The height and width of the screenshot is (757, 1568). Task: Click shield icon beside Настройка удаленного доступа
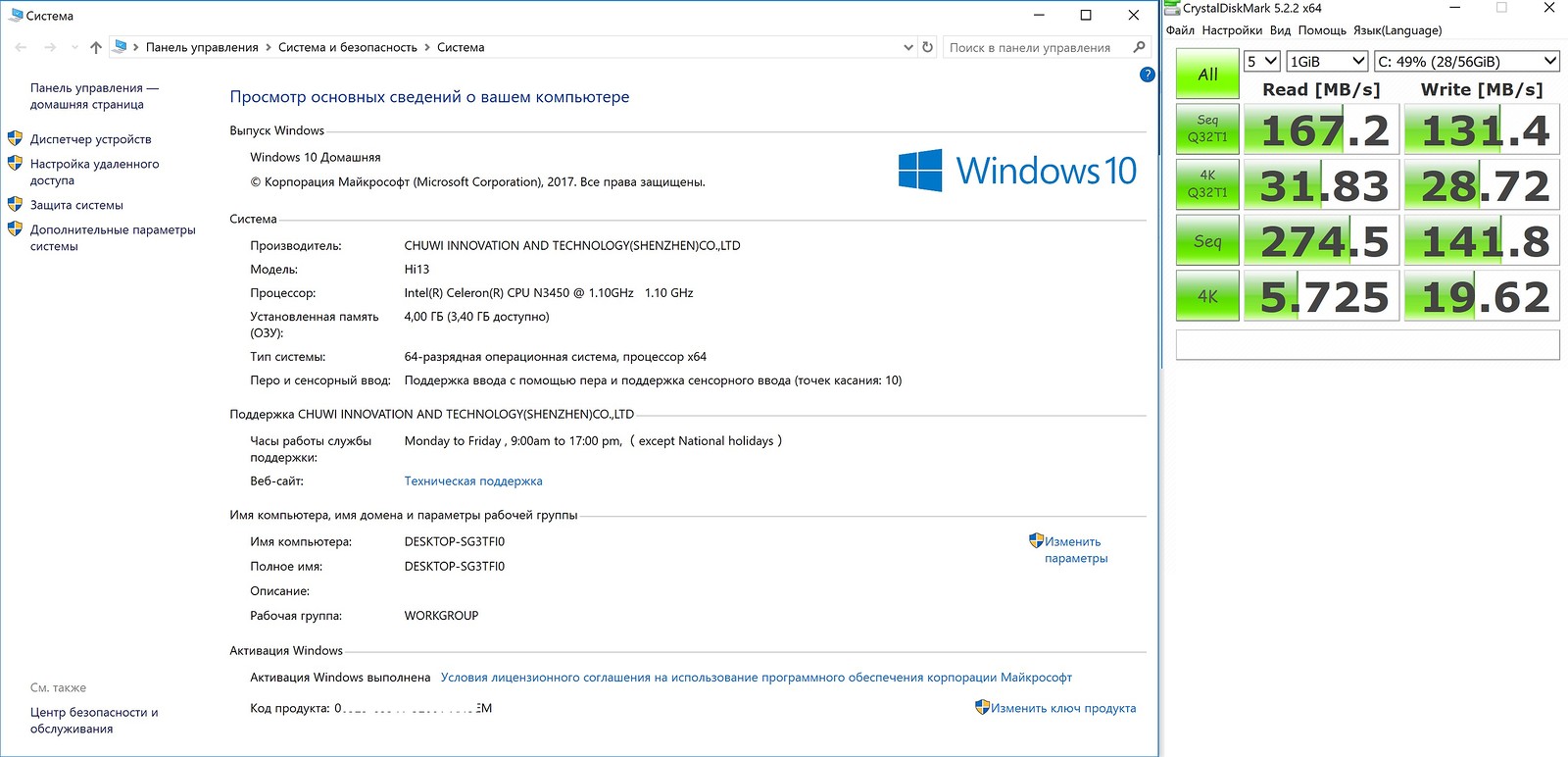[x=15, y=163]
